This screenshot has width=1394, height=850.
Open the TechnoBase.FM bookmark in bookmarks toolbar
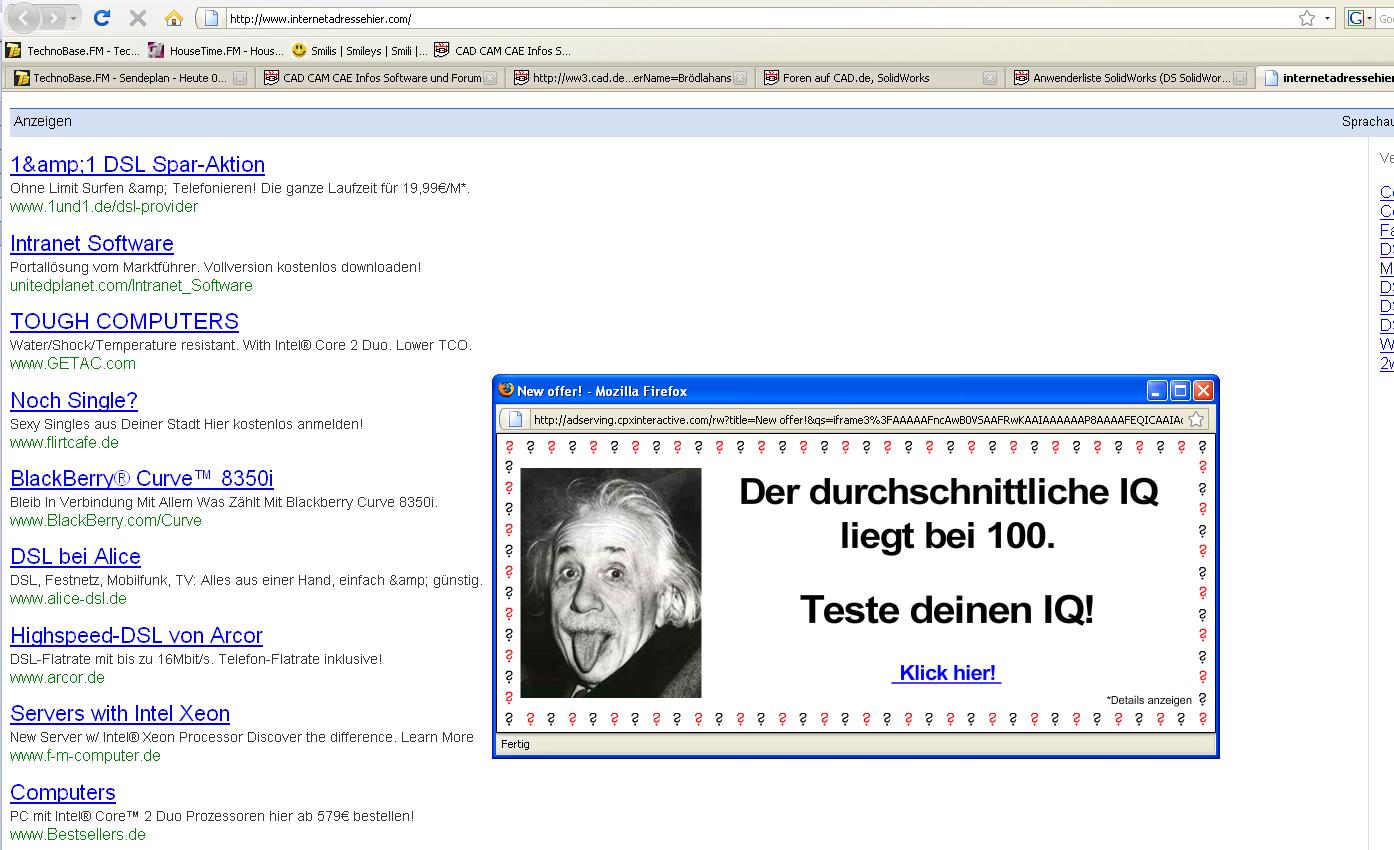click(x=73, y=50)
